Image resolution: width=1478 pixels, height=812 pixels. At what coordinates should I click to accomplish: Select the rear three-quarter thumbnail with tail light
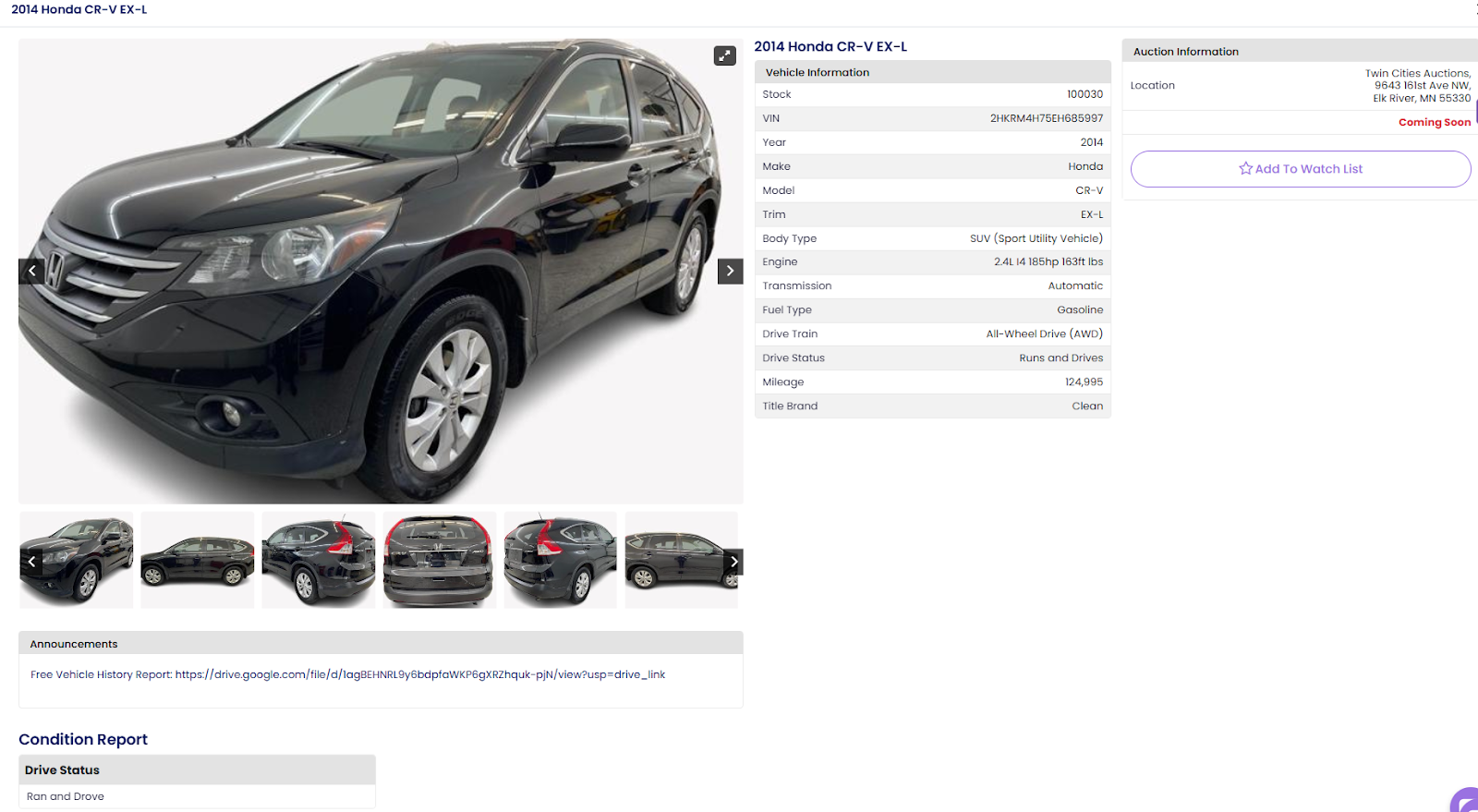(319, 561)
